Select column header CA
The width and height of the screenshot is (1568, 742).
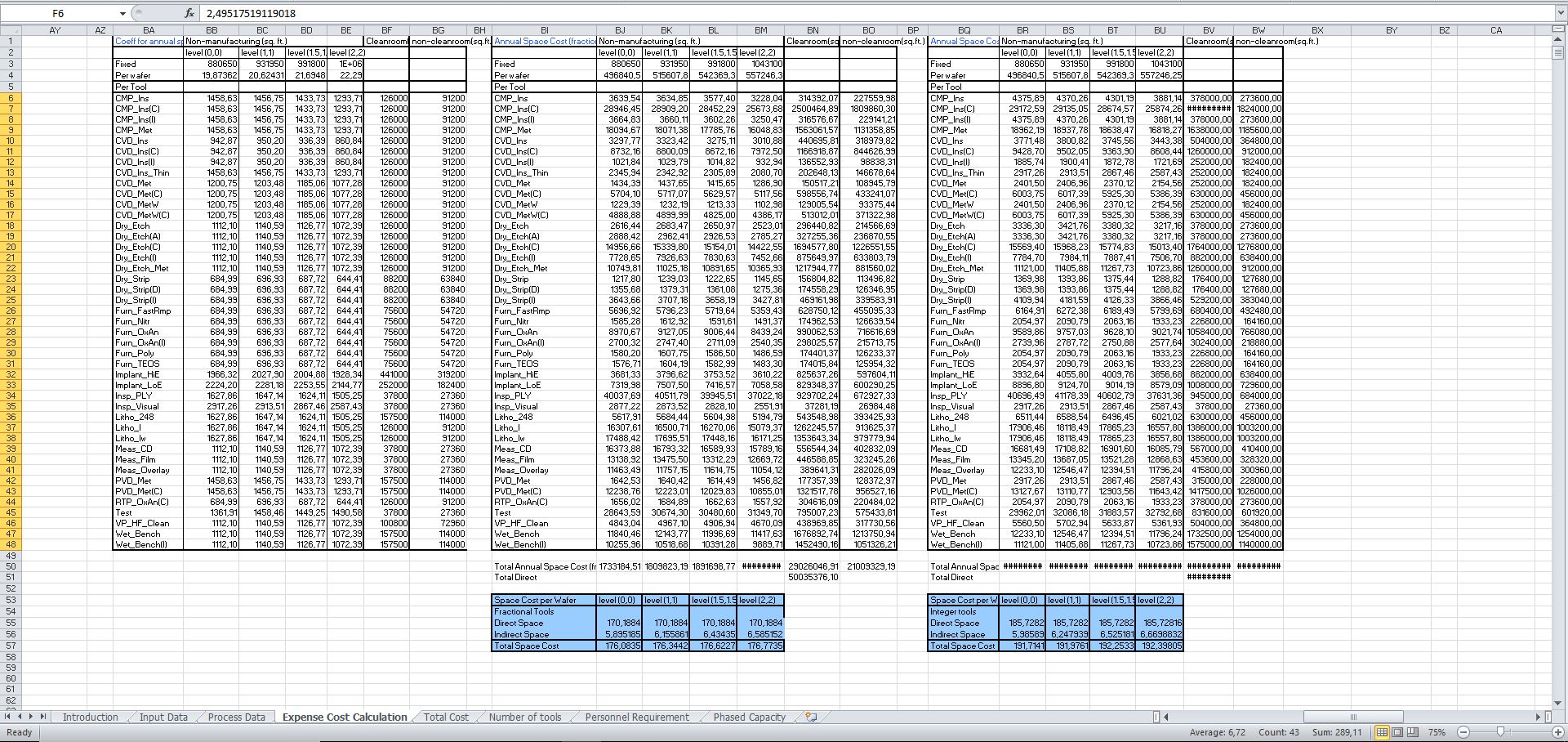(x=1495, y=30)
